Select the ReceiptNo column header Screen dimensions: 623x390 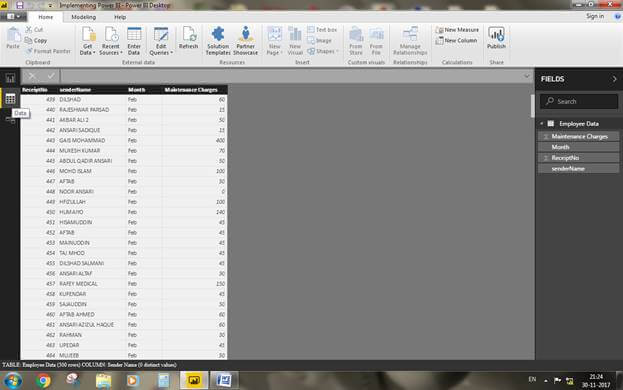click(39, 90)
